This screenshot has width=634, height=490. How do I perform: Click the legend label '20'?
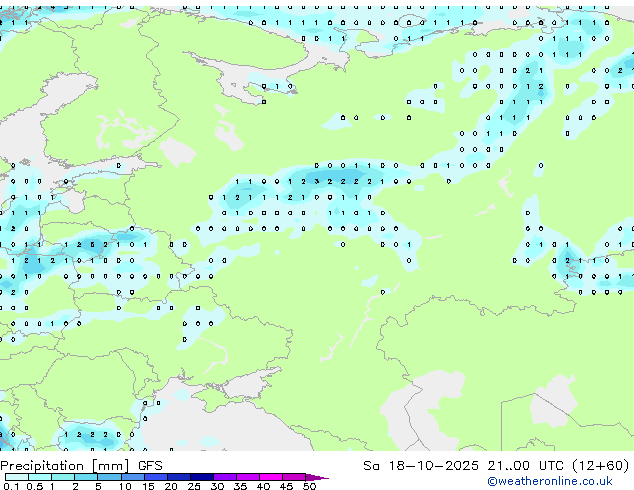click(171, 486)
